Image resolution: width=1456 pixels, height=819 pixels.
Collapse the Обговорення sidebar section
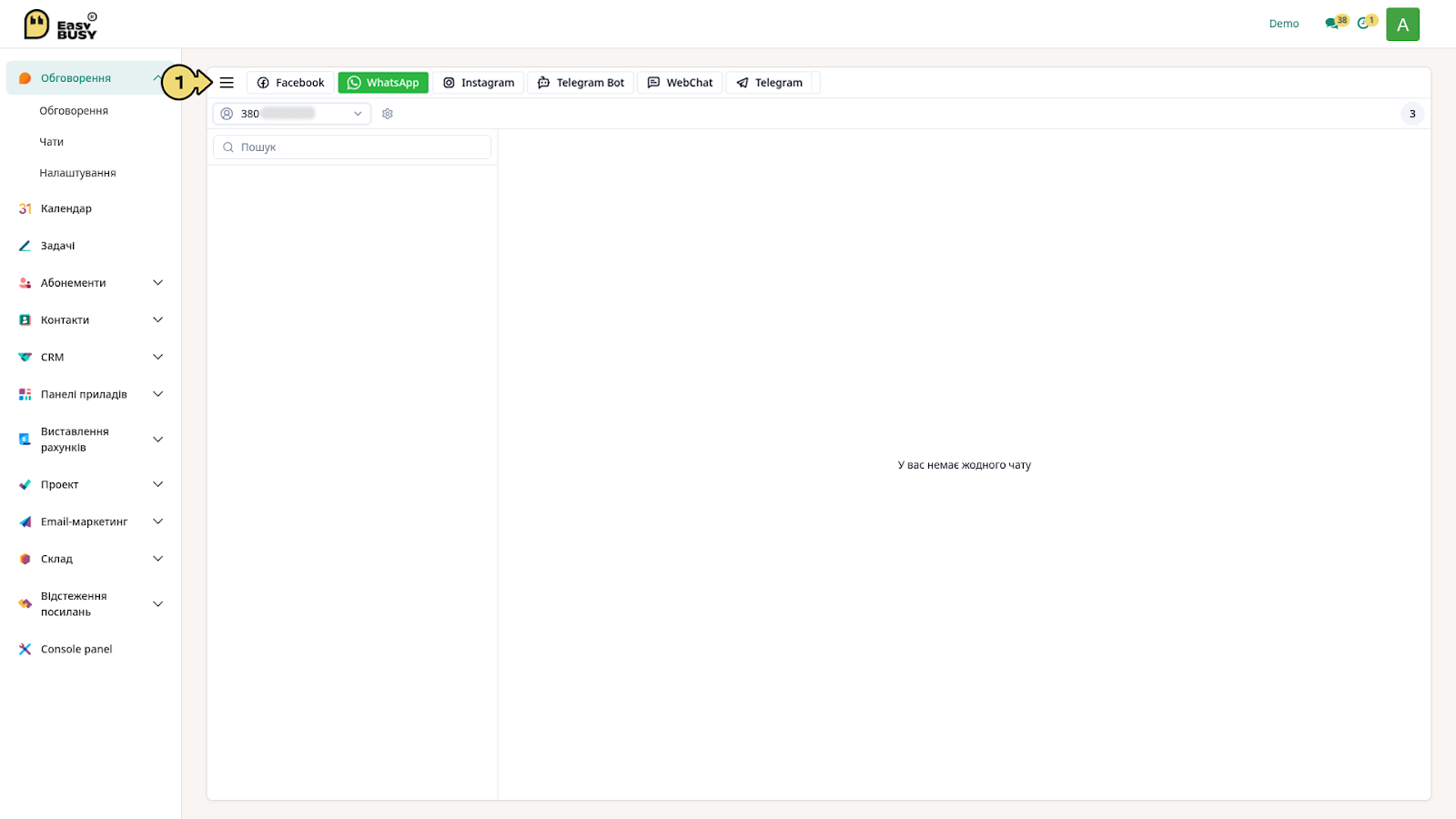tap(157, 78)
